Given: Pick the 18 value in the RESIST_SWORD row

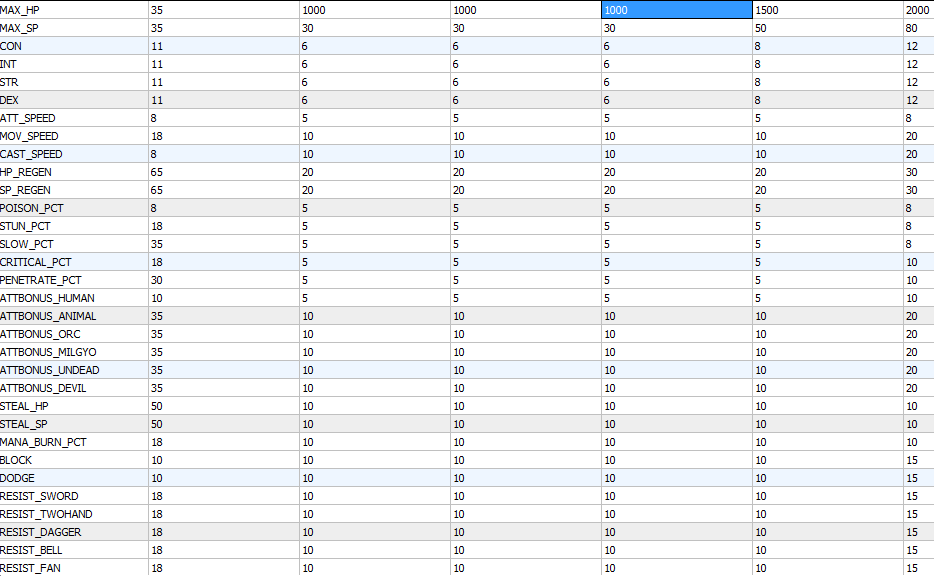Looking at the screenshot, I should (157, 496).
